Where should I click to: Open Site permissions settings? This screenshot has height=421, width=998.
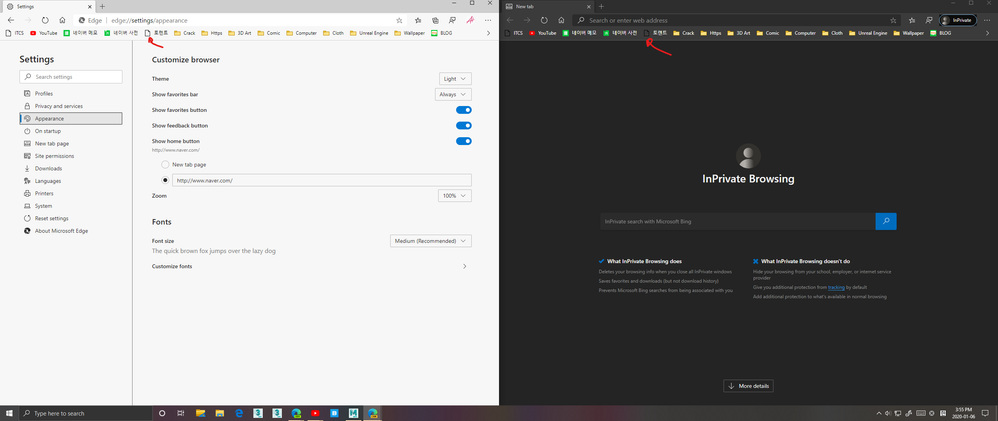pos(71,156)
